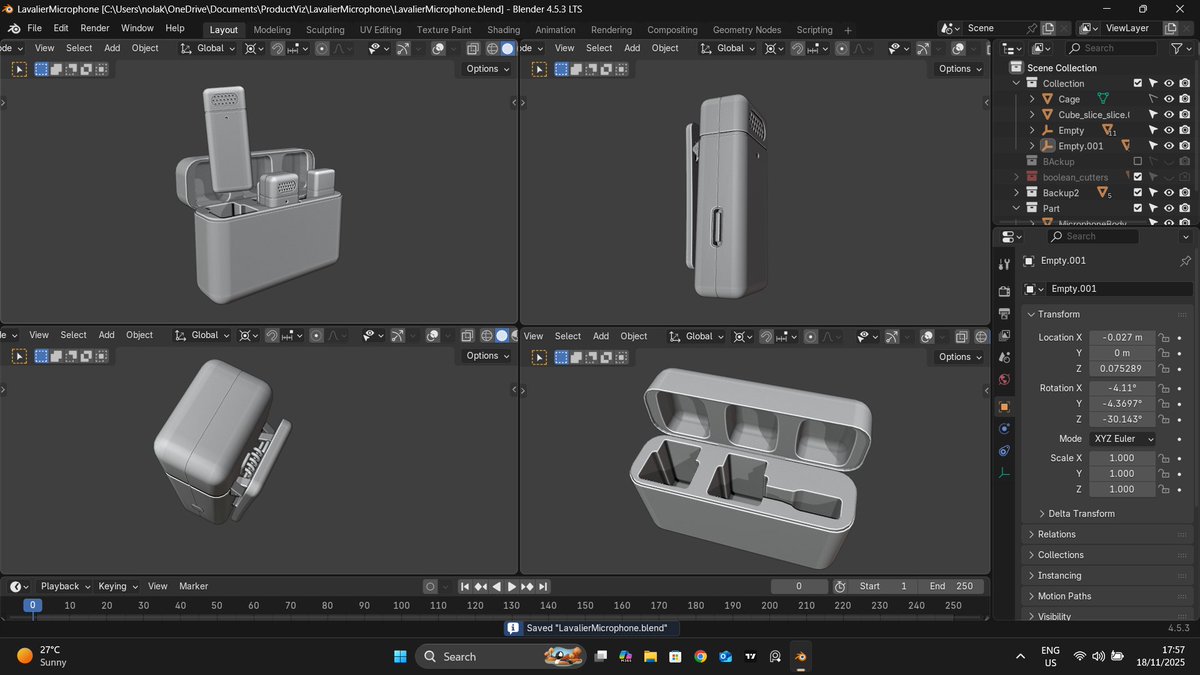The height and width of the screenshot is (675, 1200).
Task: Open the Object Data (empty) properties tab
Action: click(1005, 473)
